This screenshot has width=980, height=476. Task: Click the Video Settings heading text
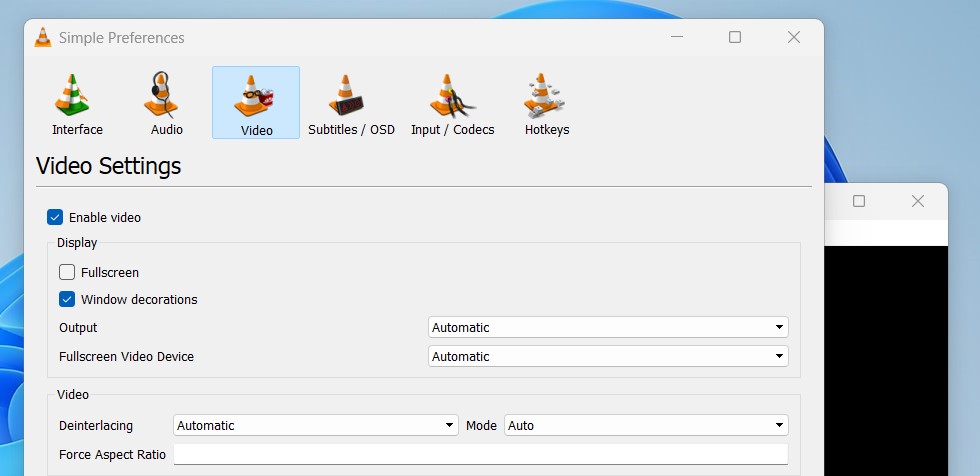pos(109,166)
